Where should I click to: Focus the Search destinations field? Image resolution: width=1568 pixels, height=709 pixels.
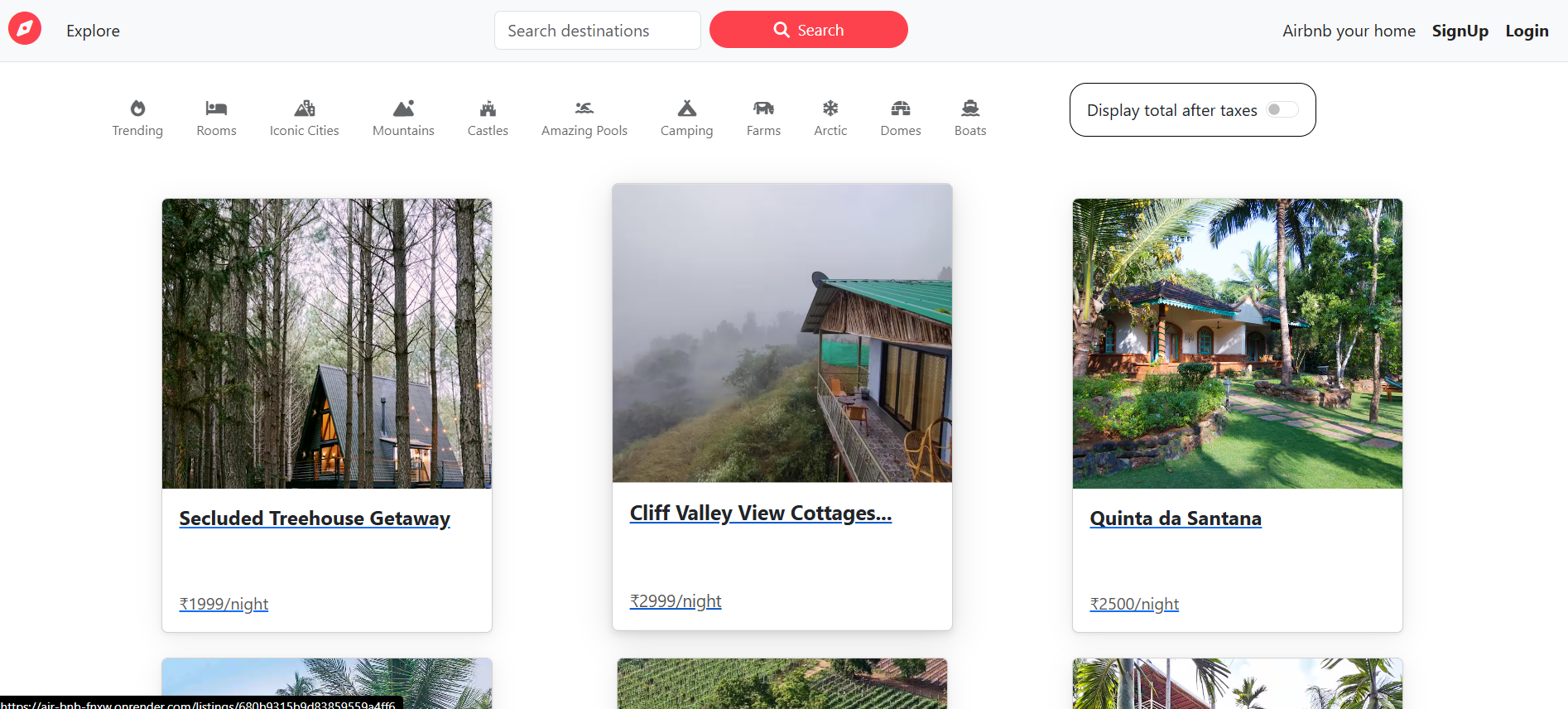[598, 31]
